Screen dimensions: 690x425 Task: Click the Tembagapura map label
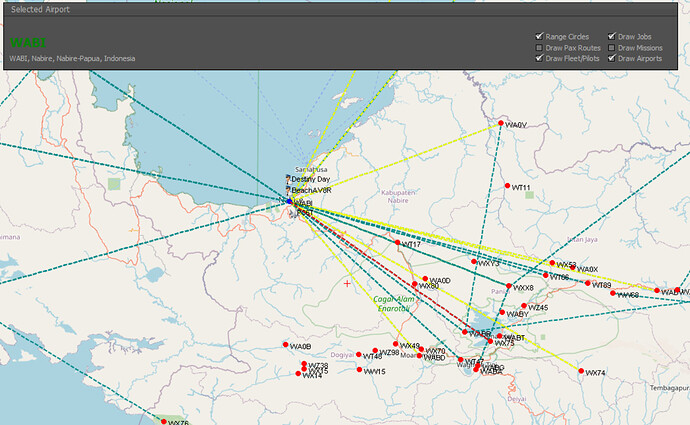point(670,388)
